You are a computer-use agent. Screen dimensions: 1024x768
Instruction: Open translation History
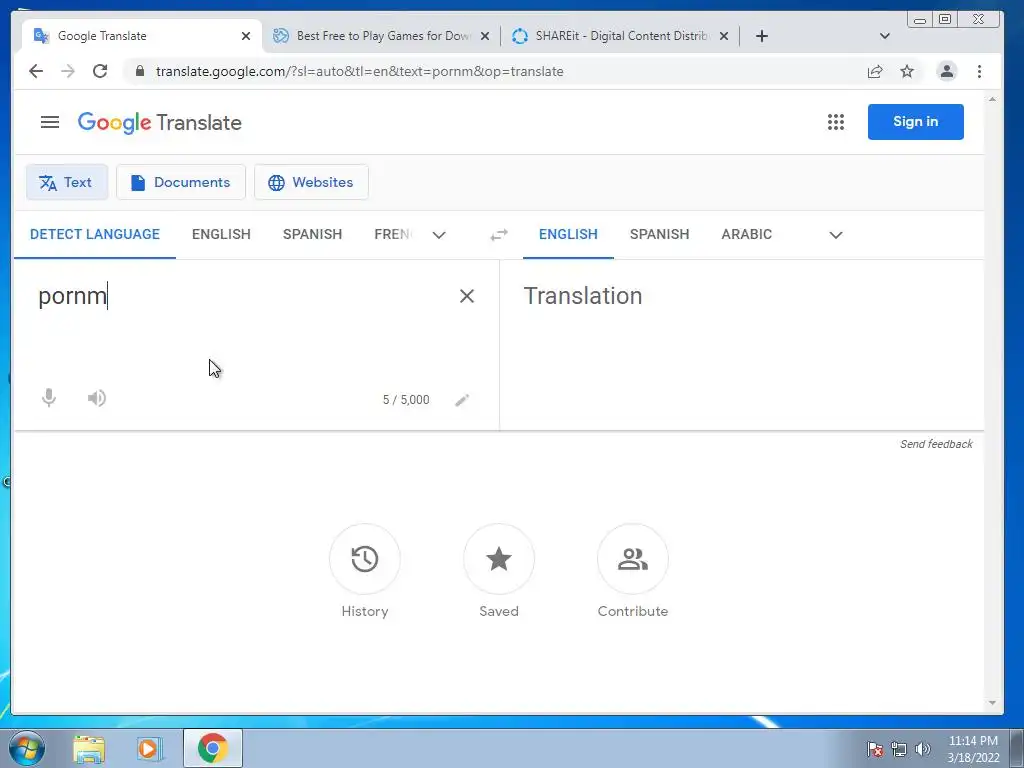pos(364,559)
